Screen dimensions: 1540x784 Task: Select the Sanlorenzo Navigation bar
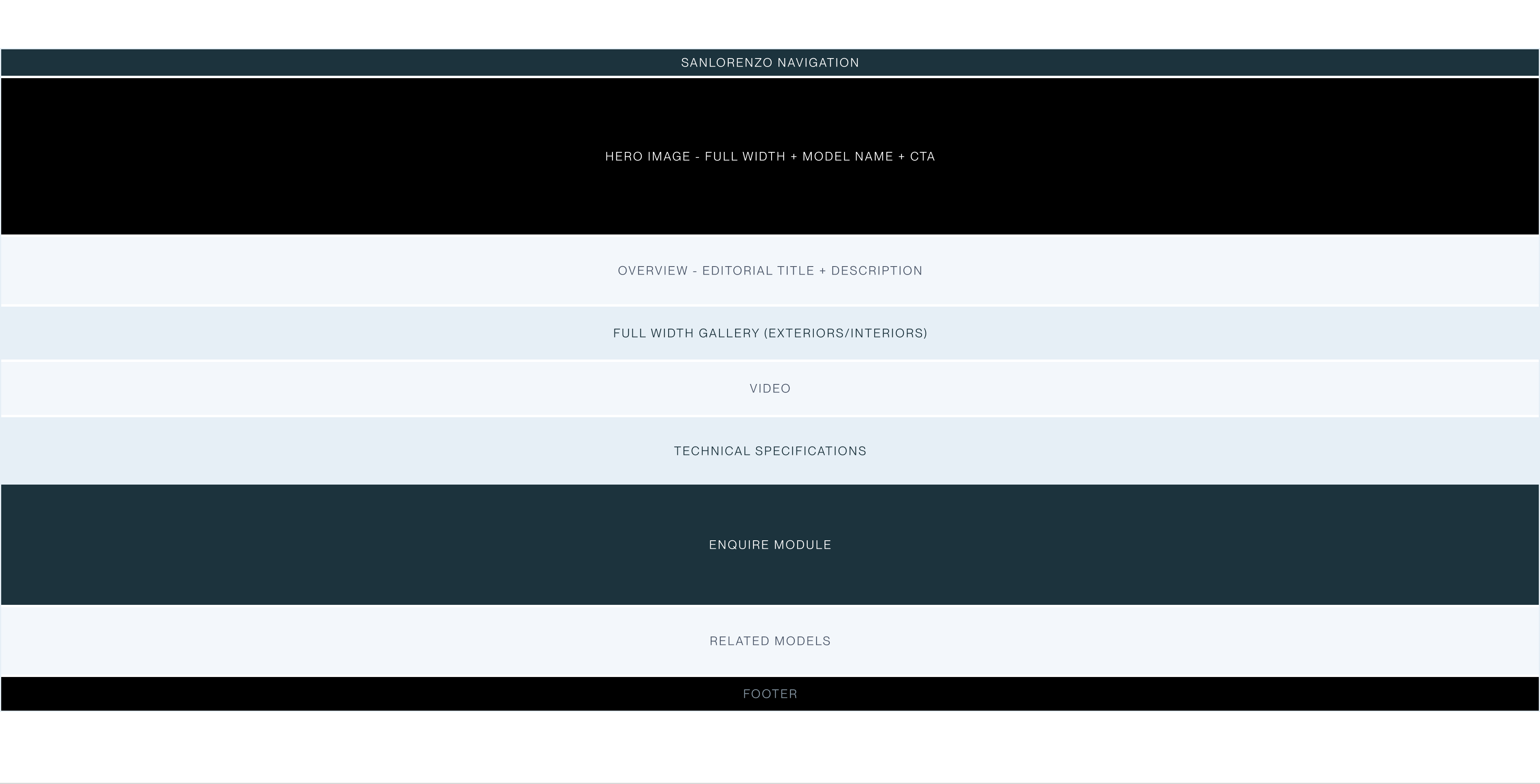(770, 63)
